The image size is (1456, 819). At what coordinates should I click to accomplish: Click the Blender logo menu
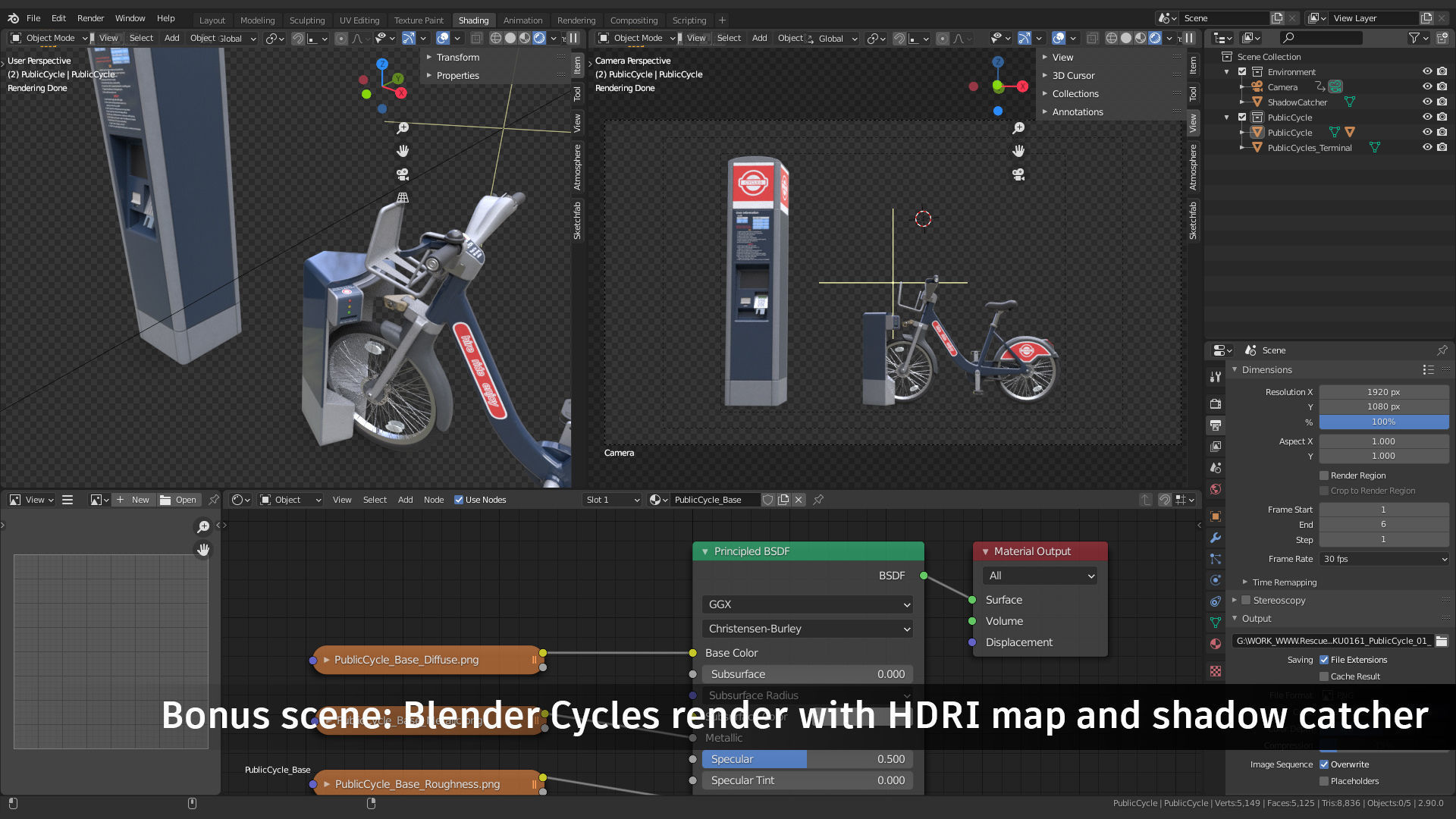pyautogui.click(x=13, y=18)
